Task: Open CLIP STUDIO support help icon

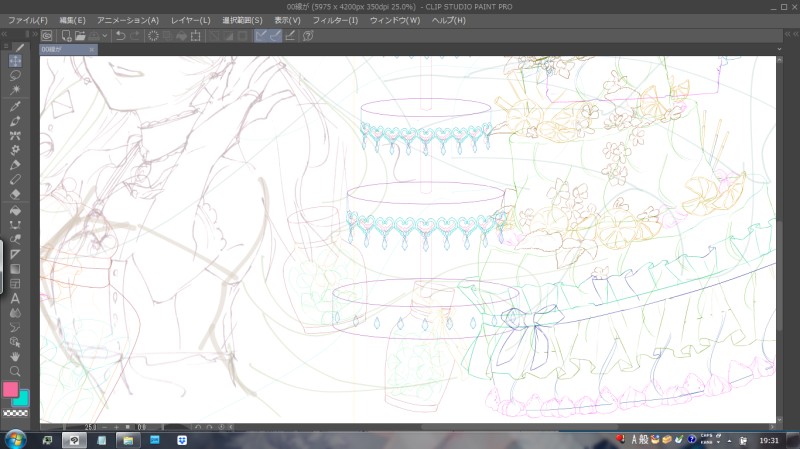Action: [308, 36]
